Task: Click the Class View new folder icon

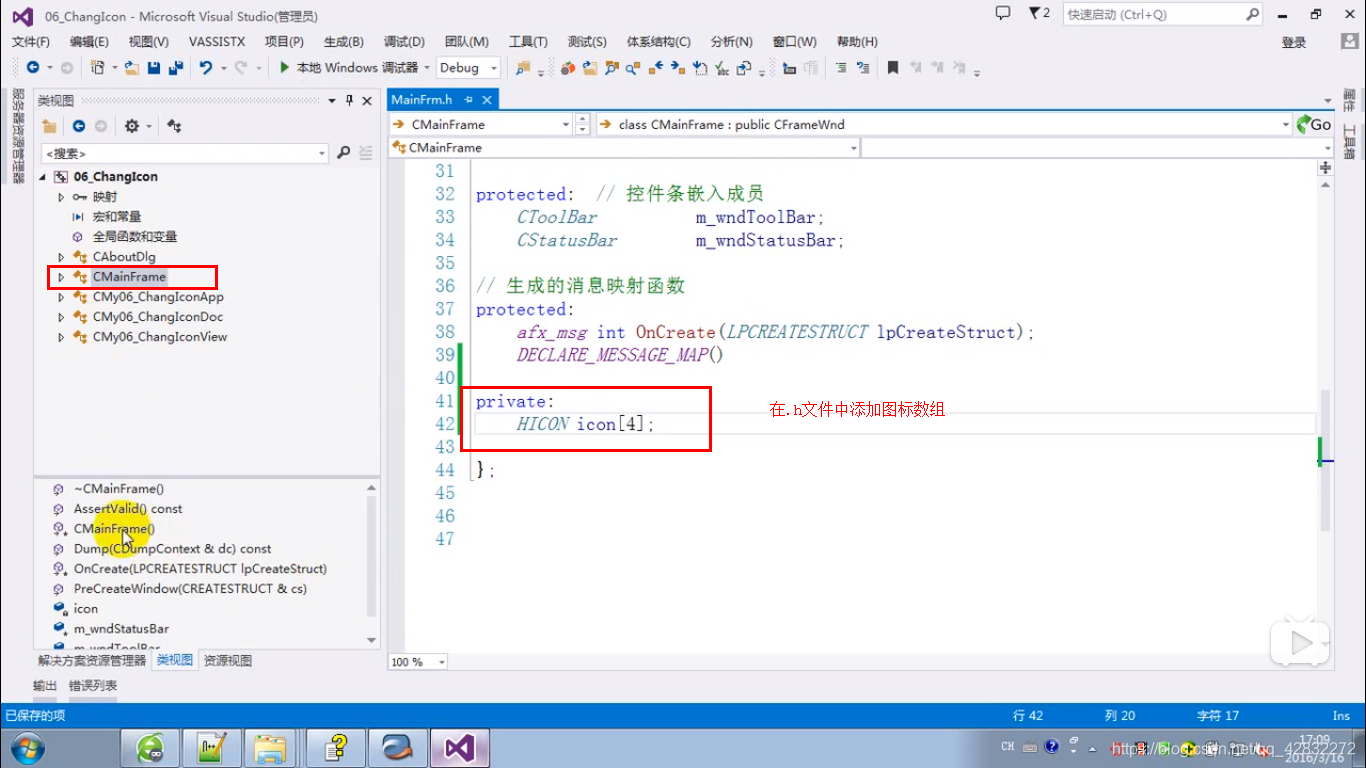Action: tap(49, 126)
